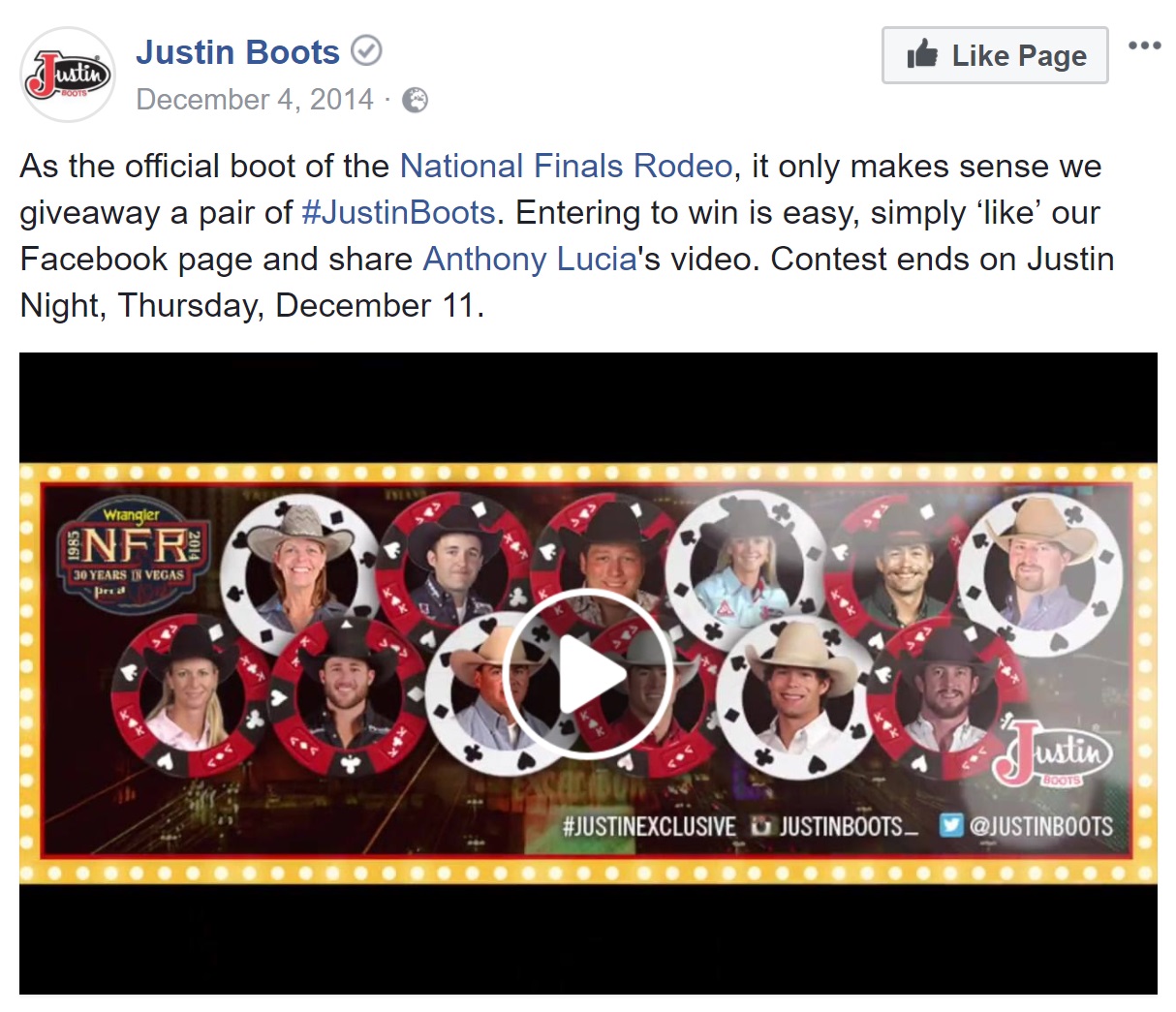Open Anthony Lucia's profile link

point(530,259)
